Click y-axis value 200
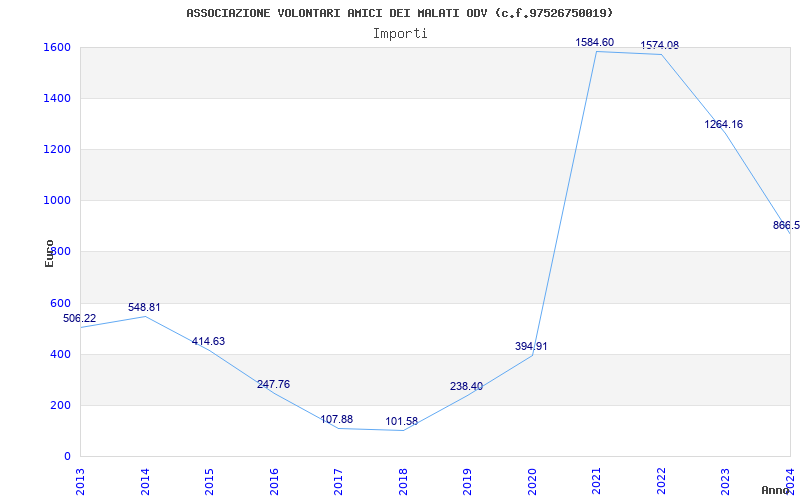Viewport: 800px width, 500px height. [60, 405]
